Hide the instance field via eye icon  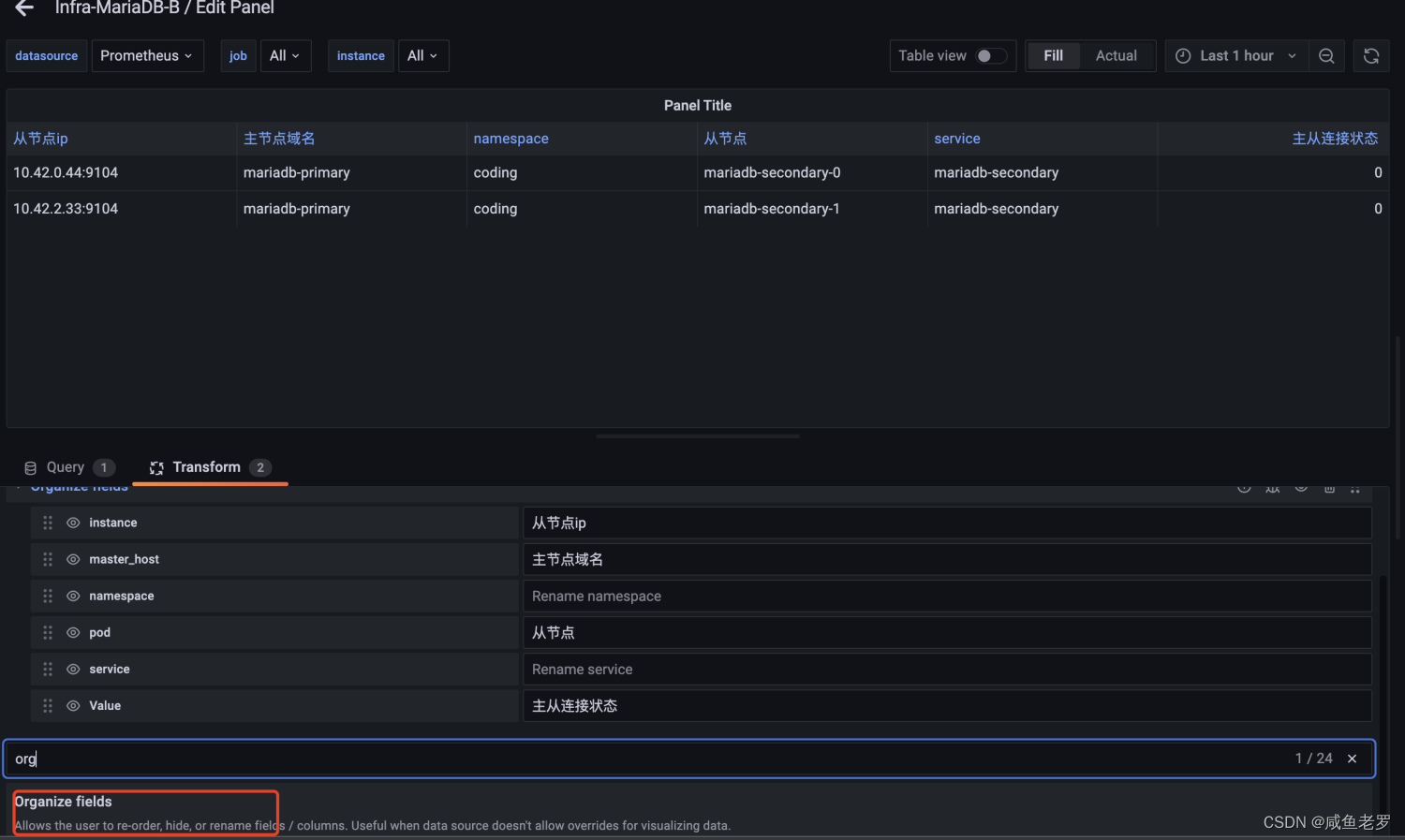pyautogui.click(x=73, y=523)
